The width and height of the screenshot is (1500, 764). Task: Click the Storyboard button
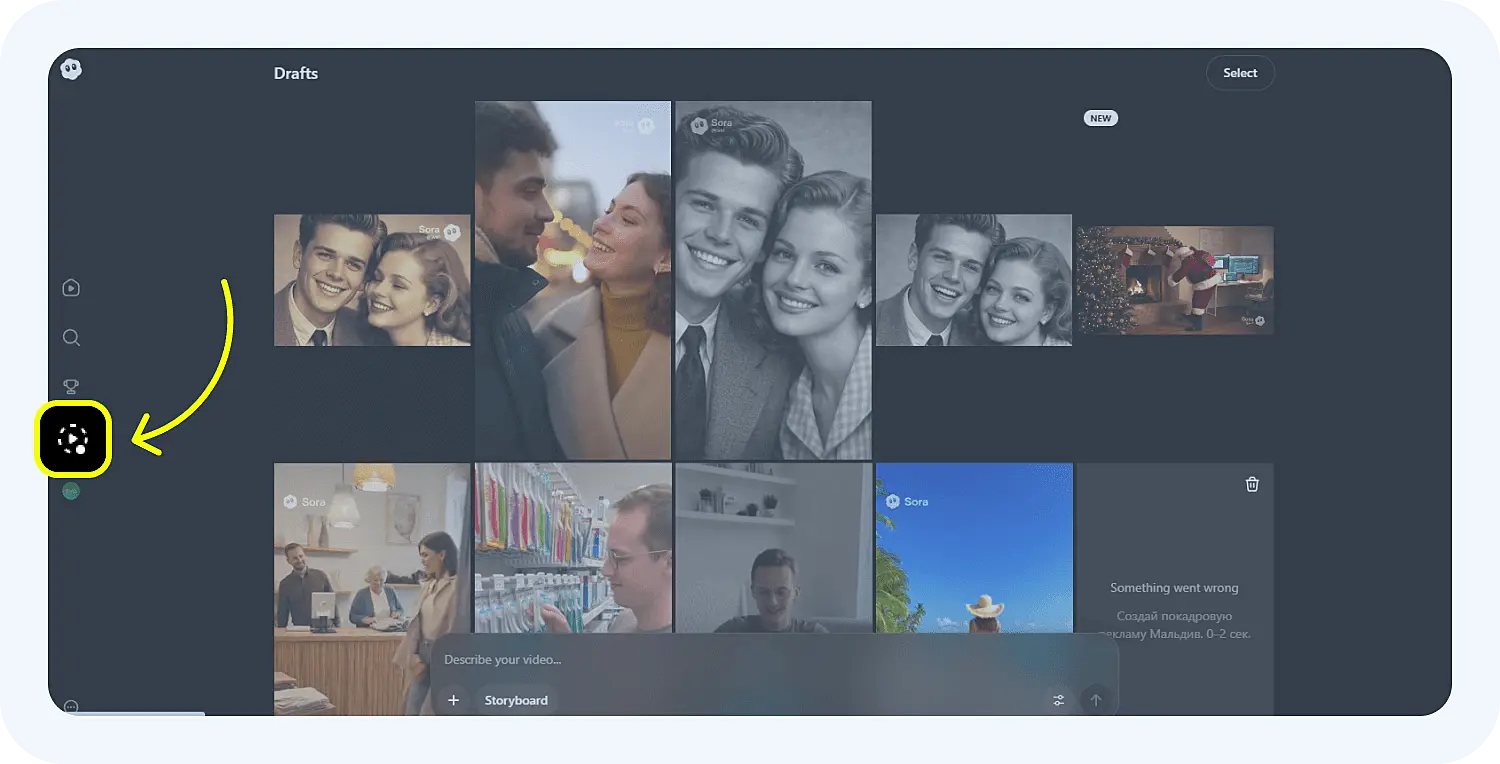pos(516,700)
